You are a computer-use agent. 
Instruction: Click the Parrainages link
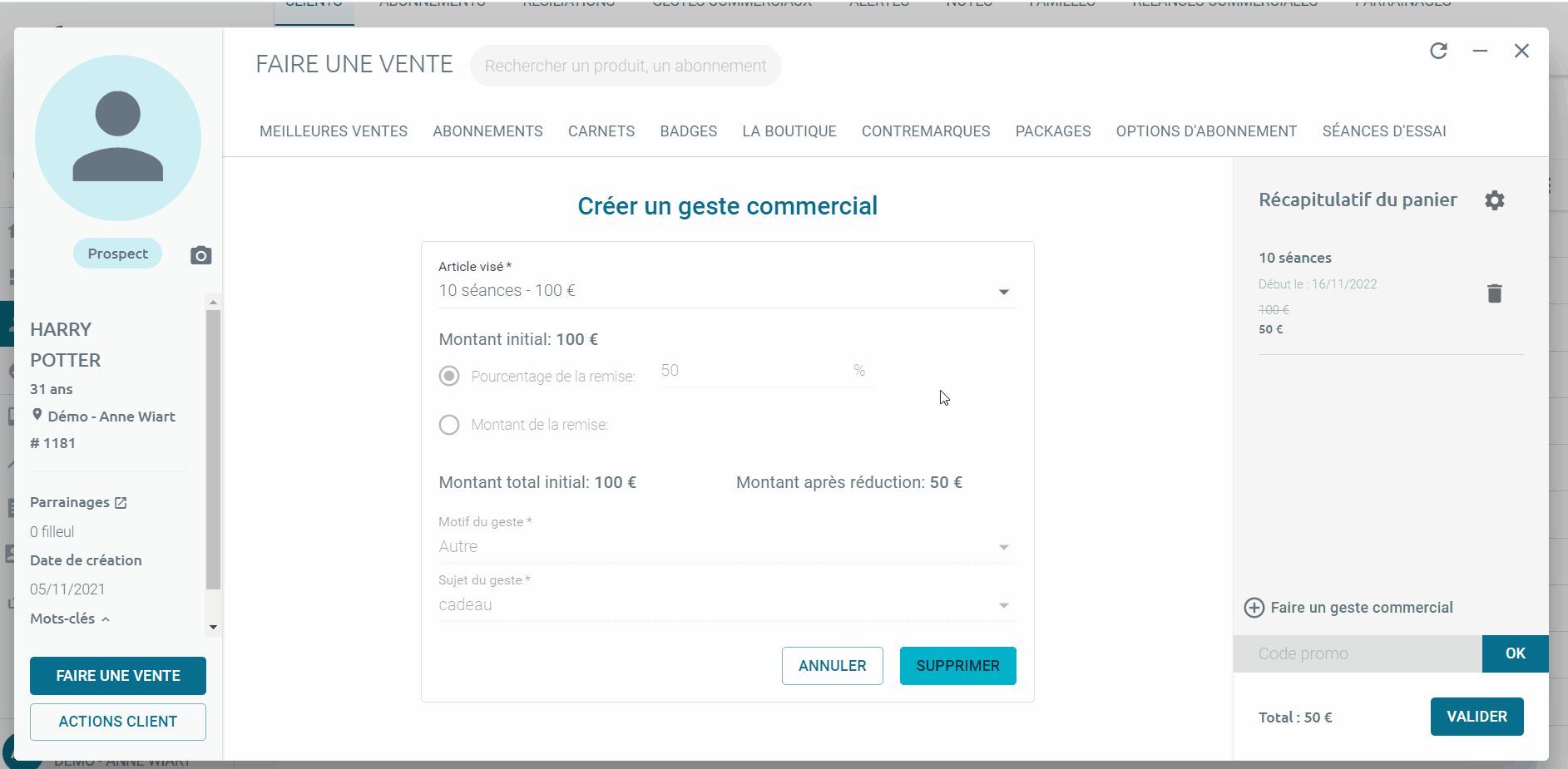[x=70, y=502]
